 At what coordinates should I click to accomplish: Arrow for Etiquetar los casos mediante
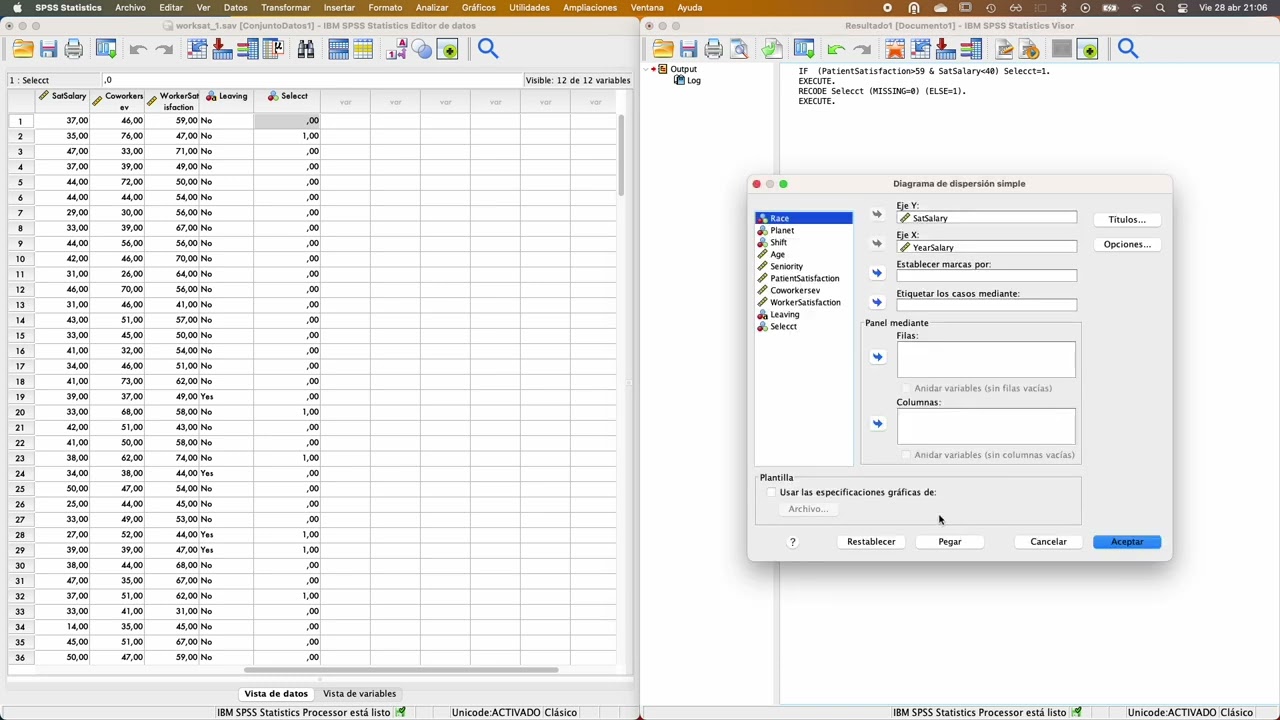point(877,302)
